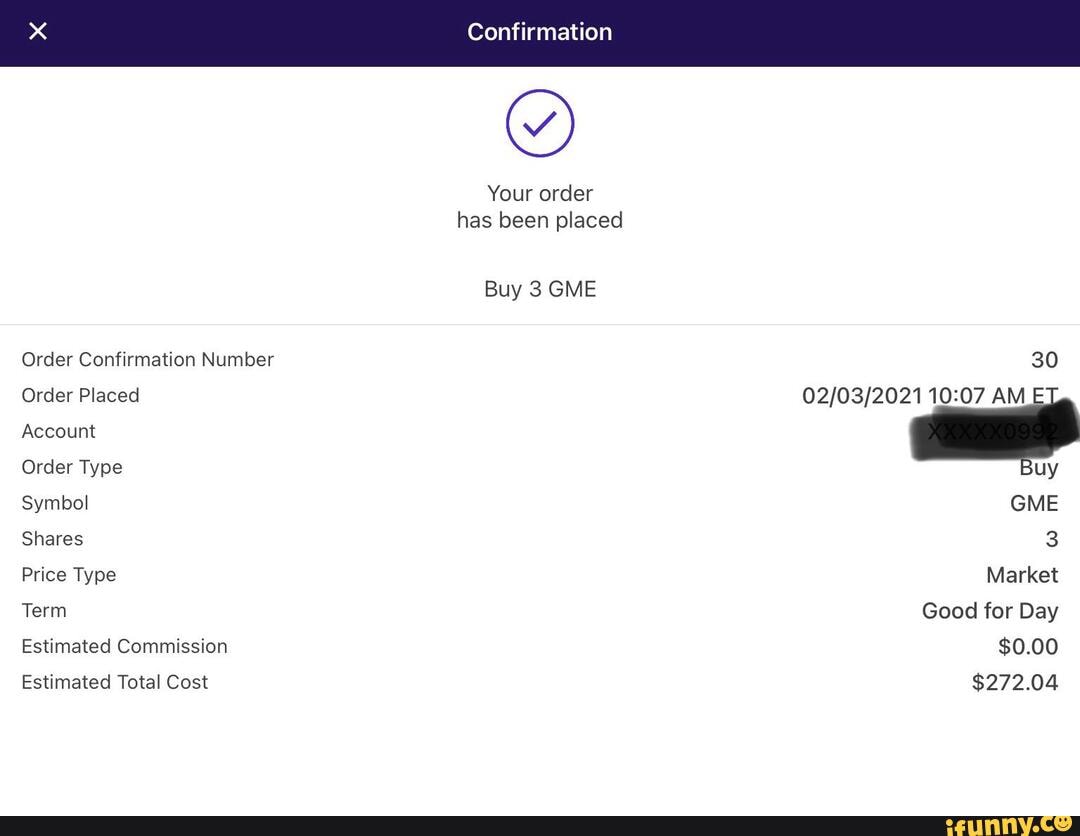Tap the X to dismiss the confirmation

click(37, 31)
